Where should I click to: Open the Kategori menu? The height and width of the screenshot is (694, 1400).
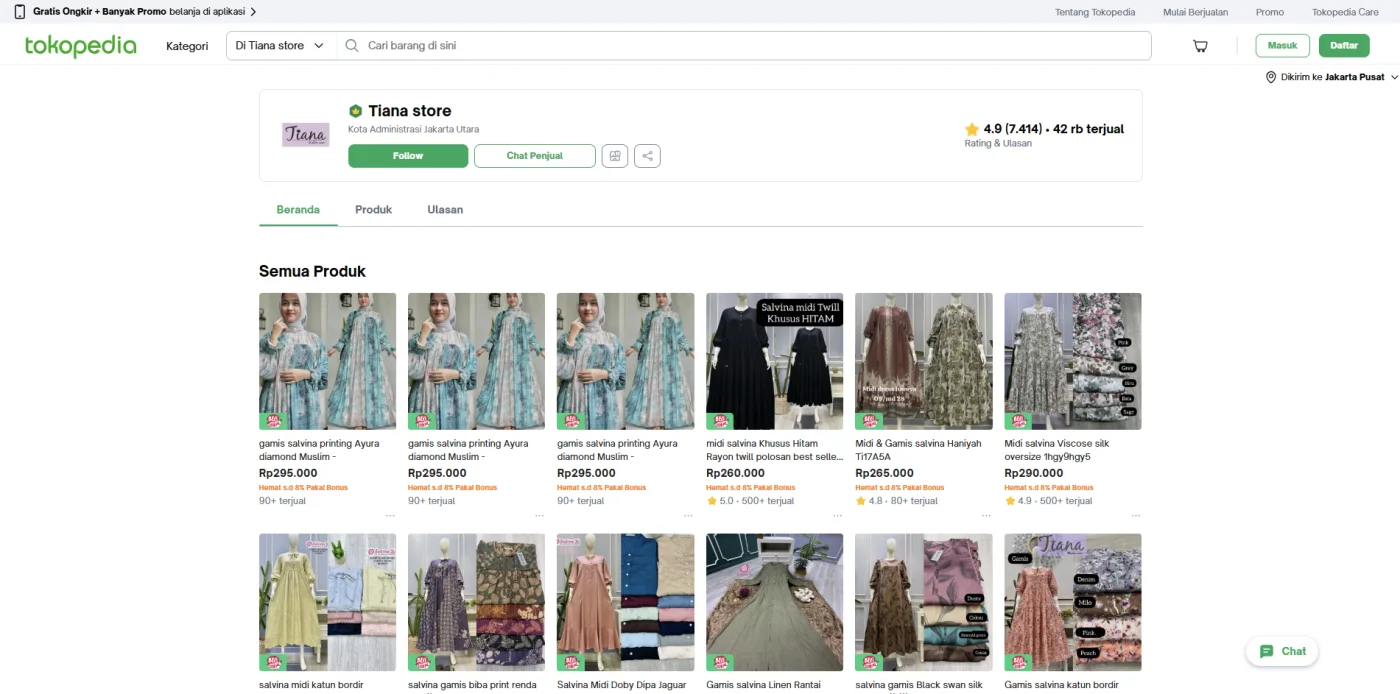point(187,46)
